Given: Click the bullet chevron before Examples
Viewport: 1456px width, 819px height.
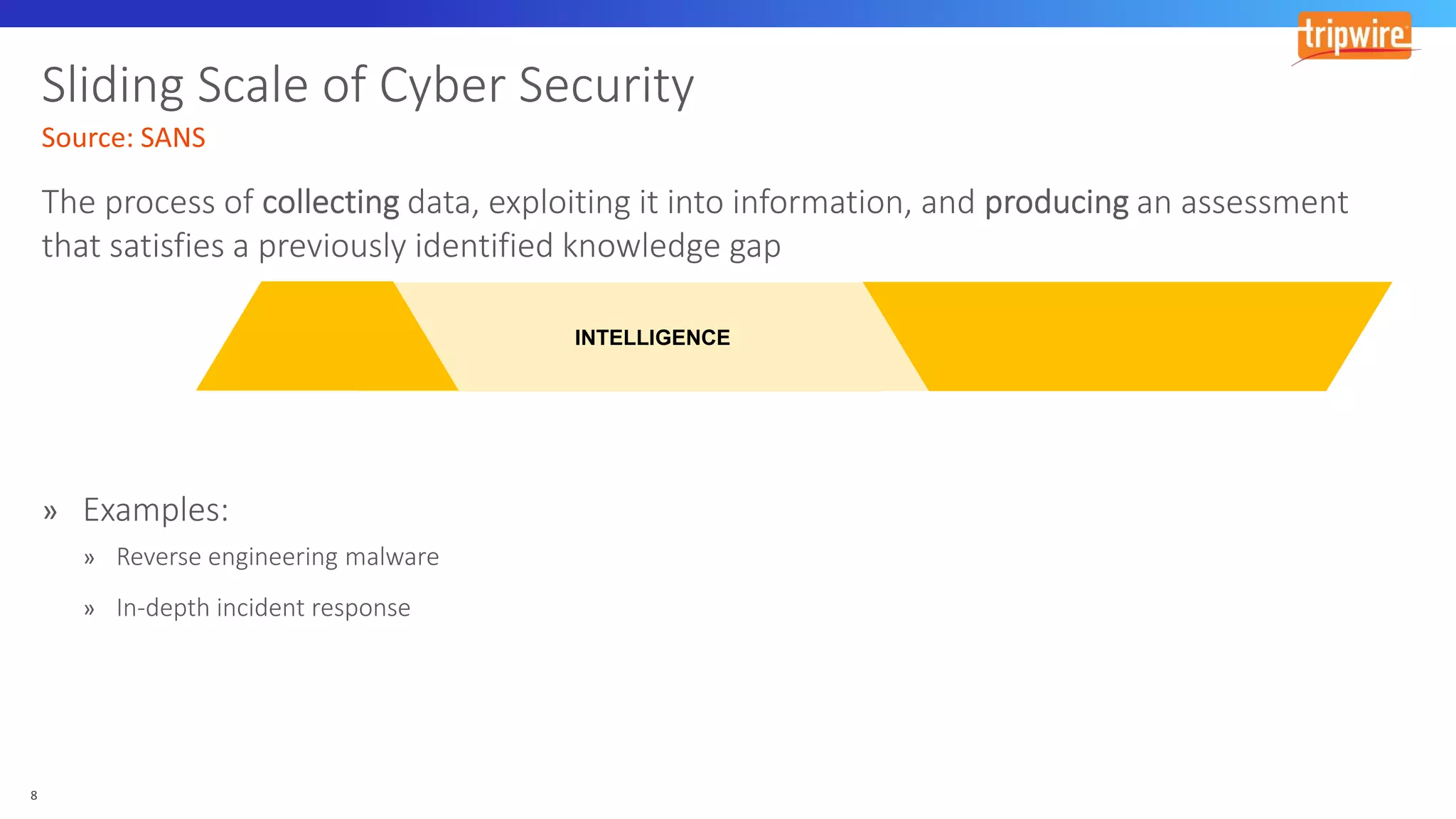Looking at the screenshot, I should (50, 511).
